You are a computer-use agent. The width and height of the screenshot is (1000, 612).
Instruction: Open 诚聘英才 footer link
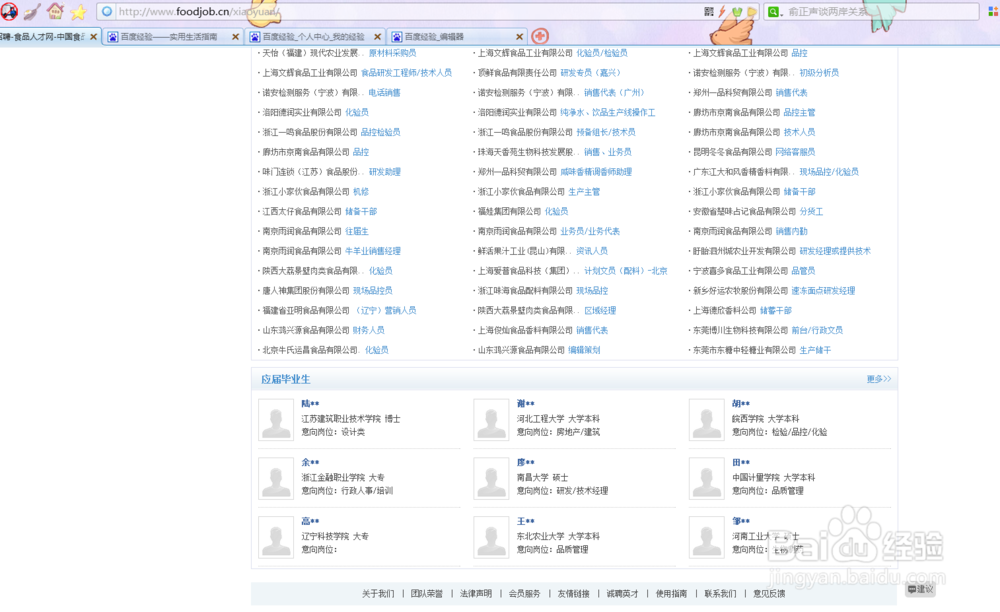pos(622,594)
